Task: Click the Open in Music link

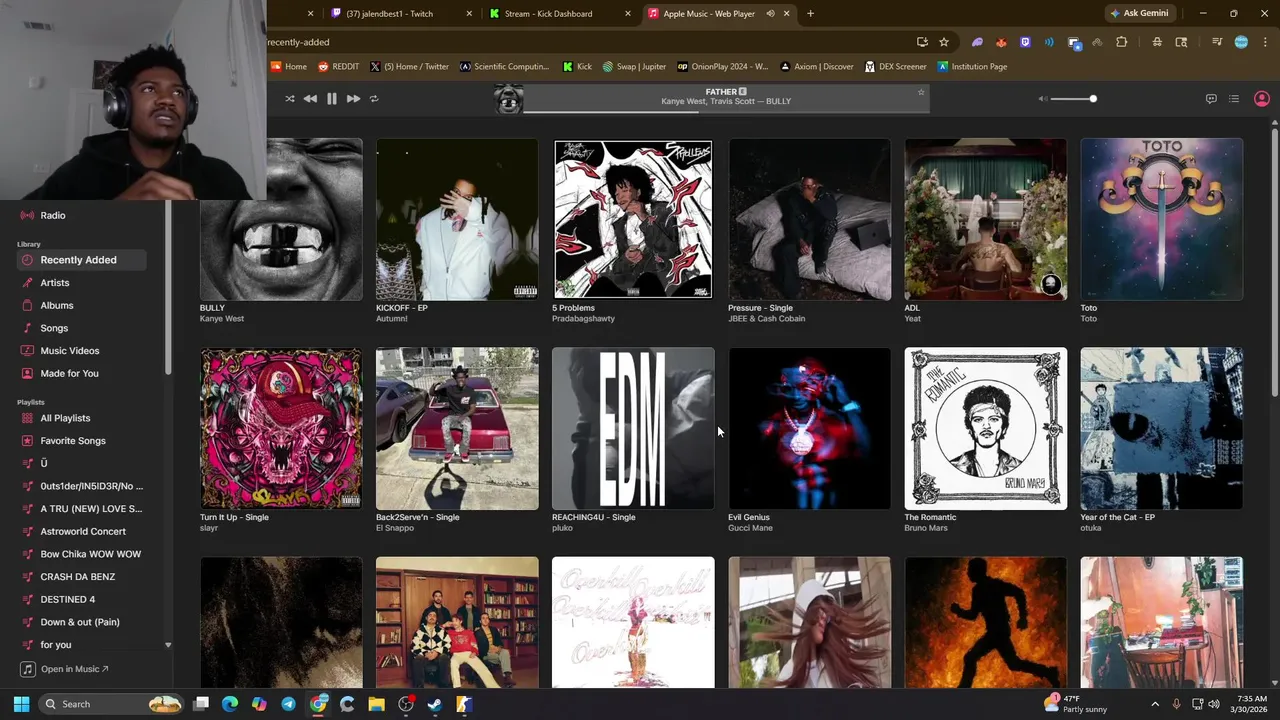Action: pyautogui.click(x=66, y=669)
